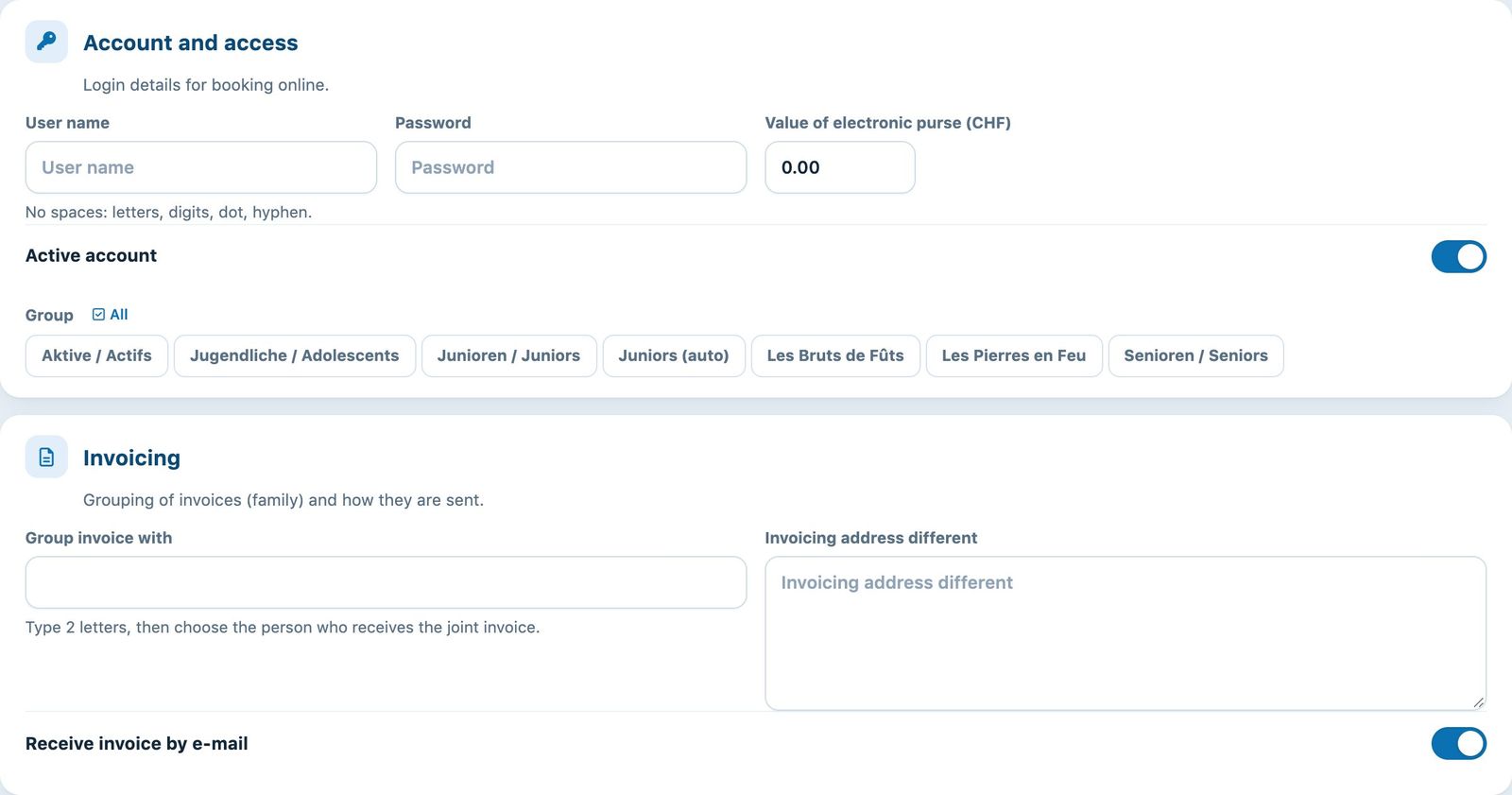Select the Senioren / Seniors group
The height and width of the screenshot is (795, 1512).
point(1195,355)
